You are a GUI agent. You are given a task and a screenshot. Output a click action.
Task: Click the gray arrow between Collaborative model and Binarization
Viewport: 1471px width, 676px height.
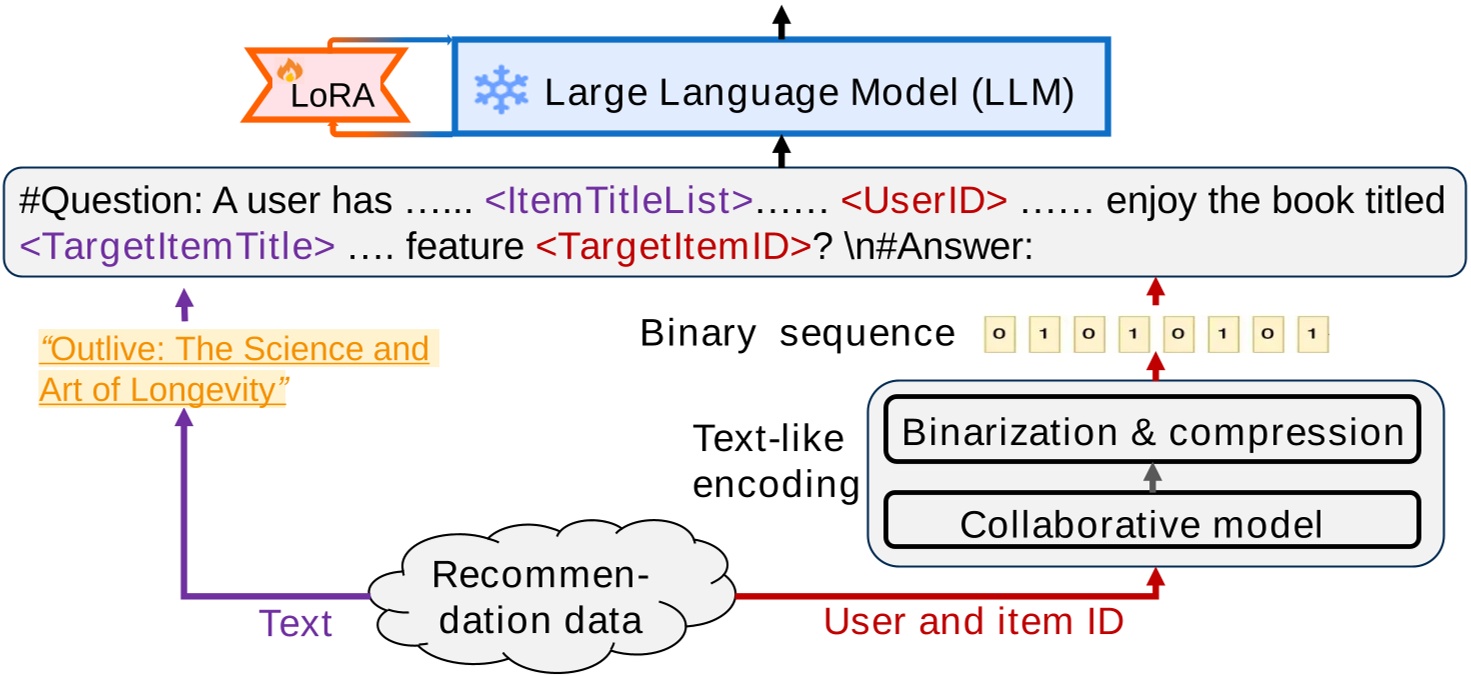tap(1152, 477)
